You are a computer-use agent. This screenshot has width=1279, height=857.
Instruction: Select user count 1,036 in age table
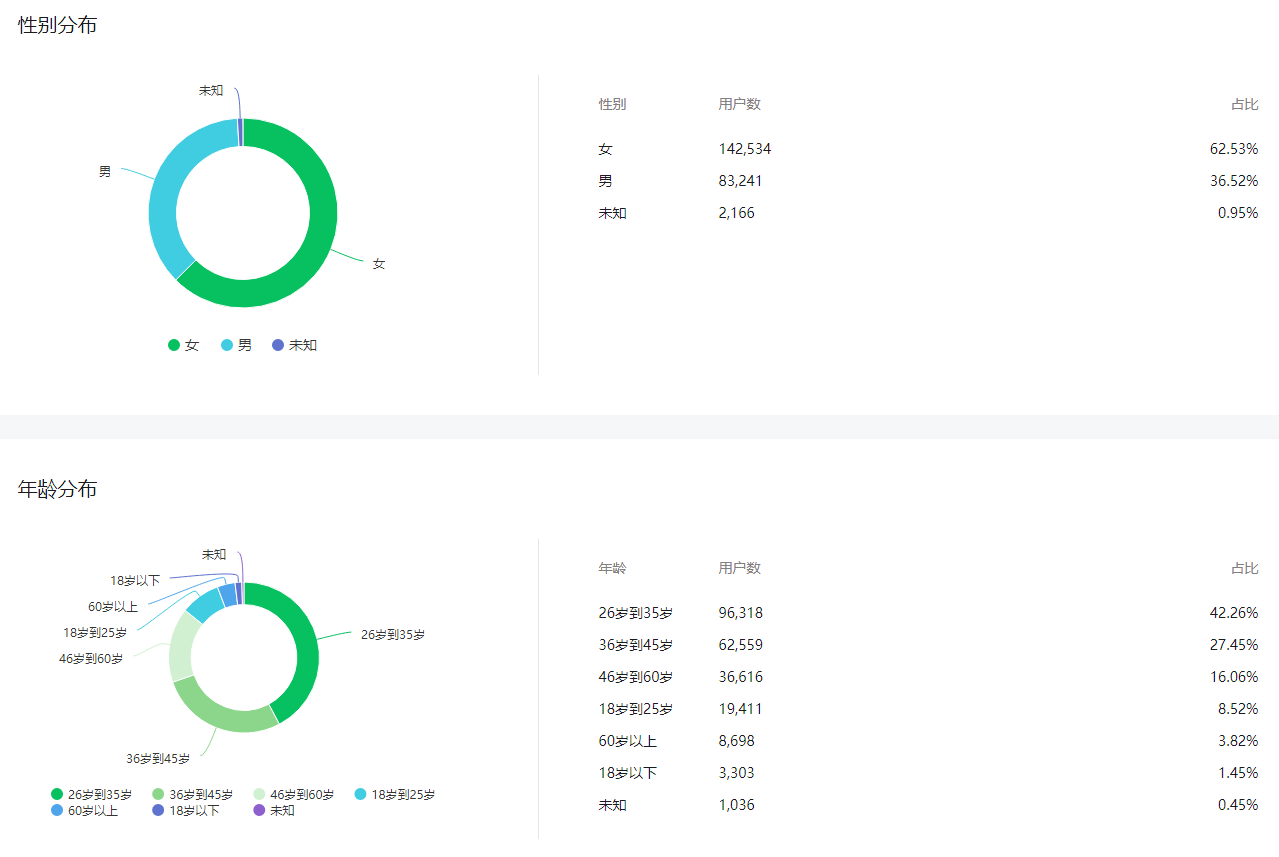(x=737, y=805)
